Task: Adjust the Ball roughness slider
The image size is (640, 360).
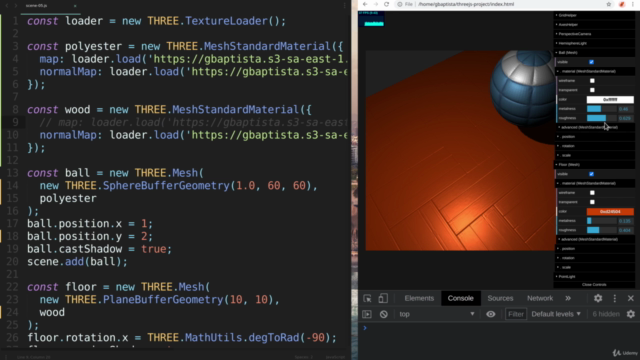Action: [x=602, y=118]
